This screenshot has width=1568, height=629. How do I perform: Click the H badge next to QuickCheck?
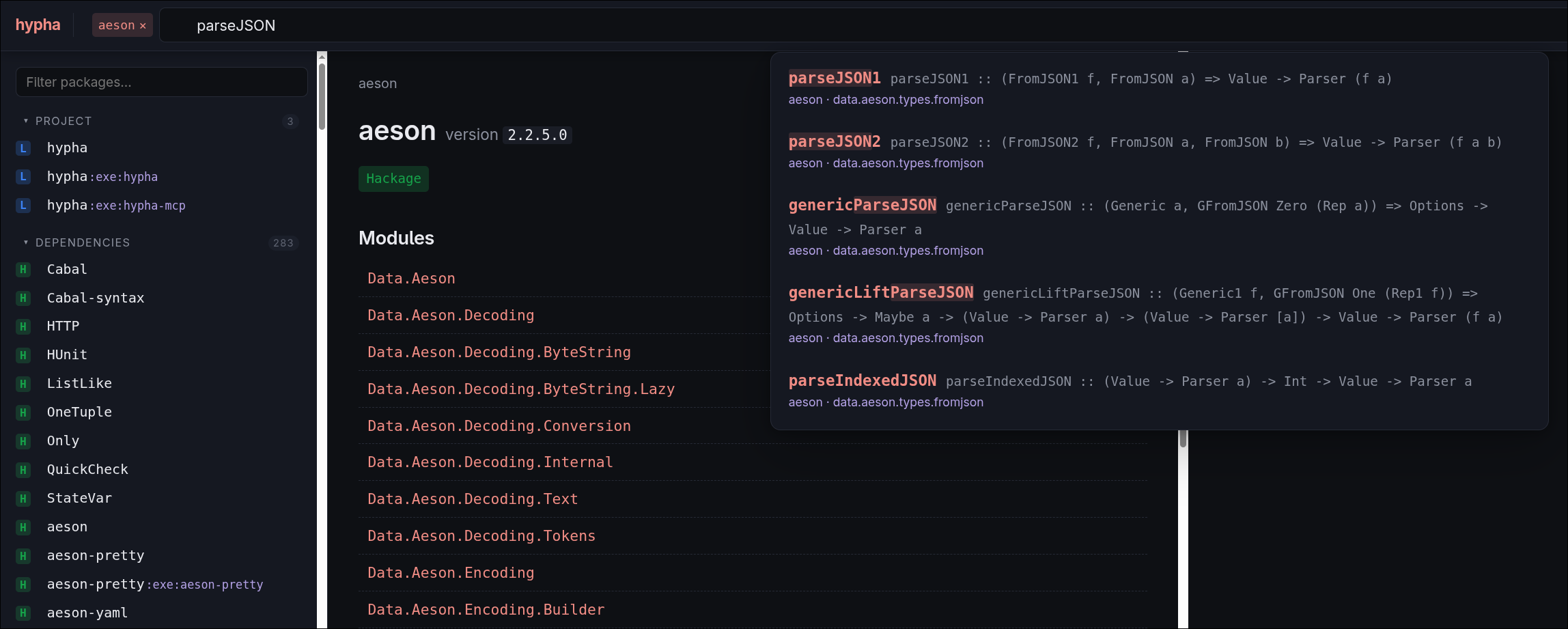[23, 470]
